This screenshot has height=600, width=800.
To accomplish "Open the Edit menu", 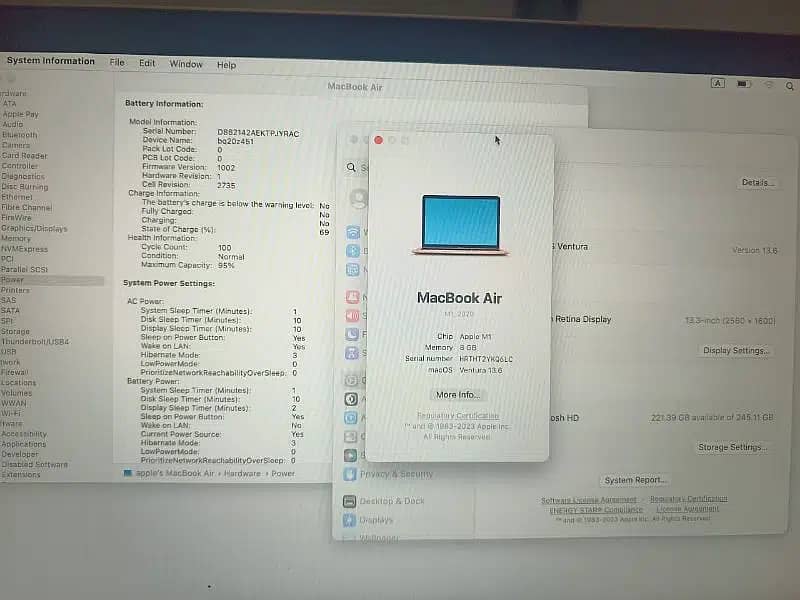I will point(147,63).
